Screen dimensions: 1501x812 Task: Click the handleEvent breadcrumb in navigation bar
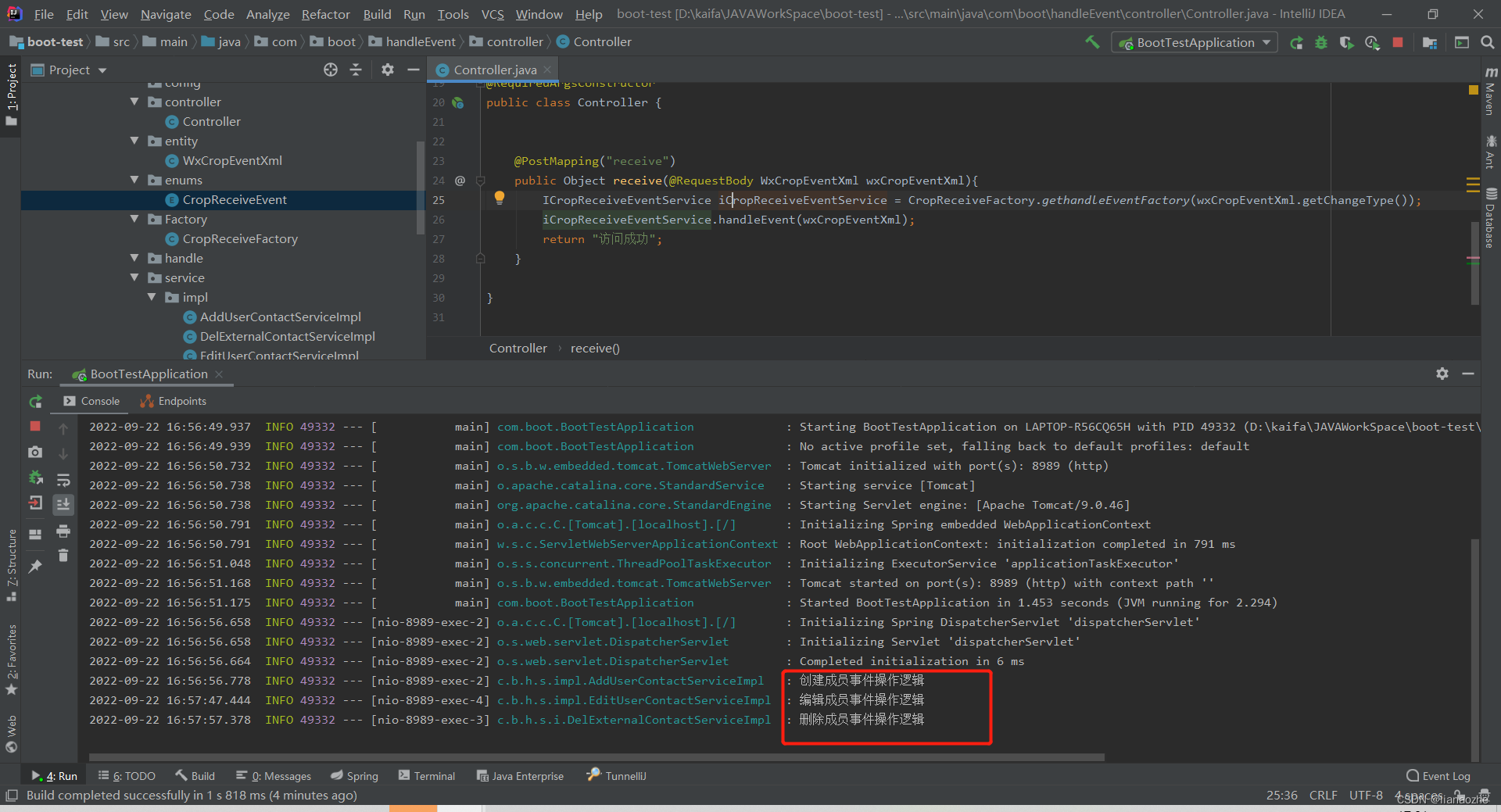click(x=420, y=42)
